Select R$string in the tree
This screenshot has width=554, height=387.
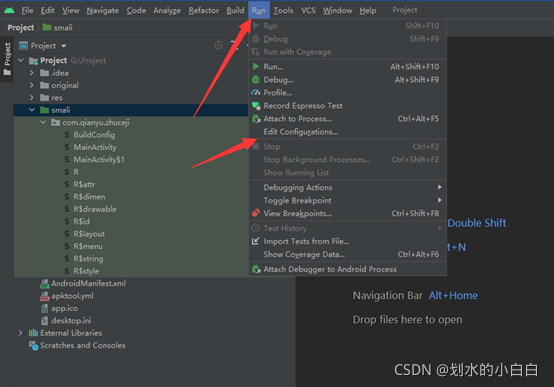(88, 258)
